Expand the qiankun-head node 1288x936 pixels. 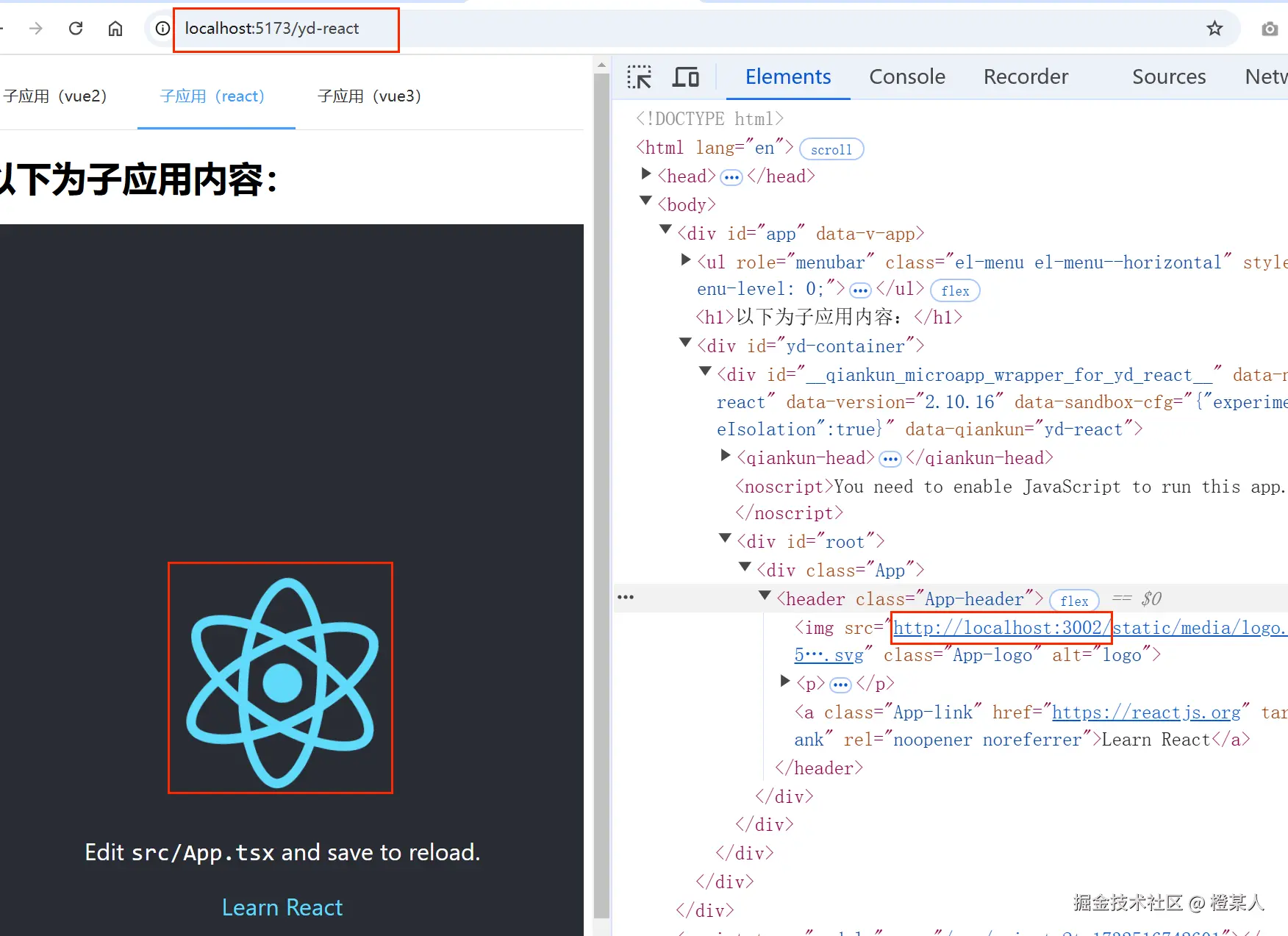726,456
